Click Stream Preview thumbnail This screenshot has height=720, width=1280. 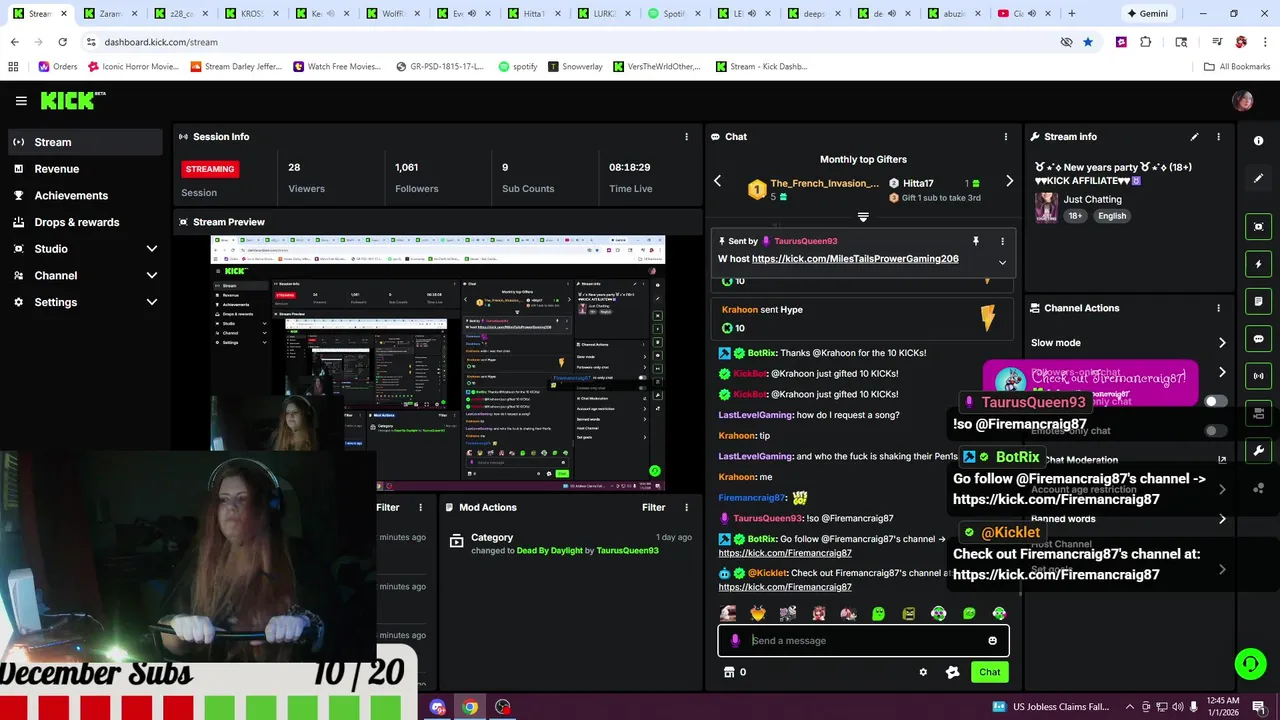click(437, 363)
